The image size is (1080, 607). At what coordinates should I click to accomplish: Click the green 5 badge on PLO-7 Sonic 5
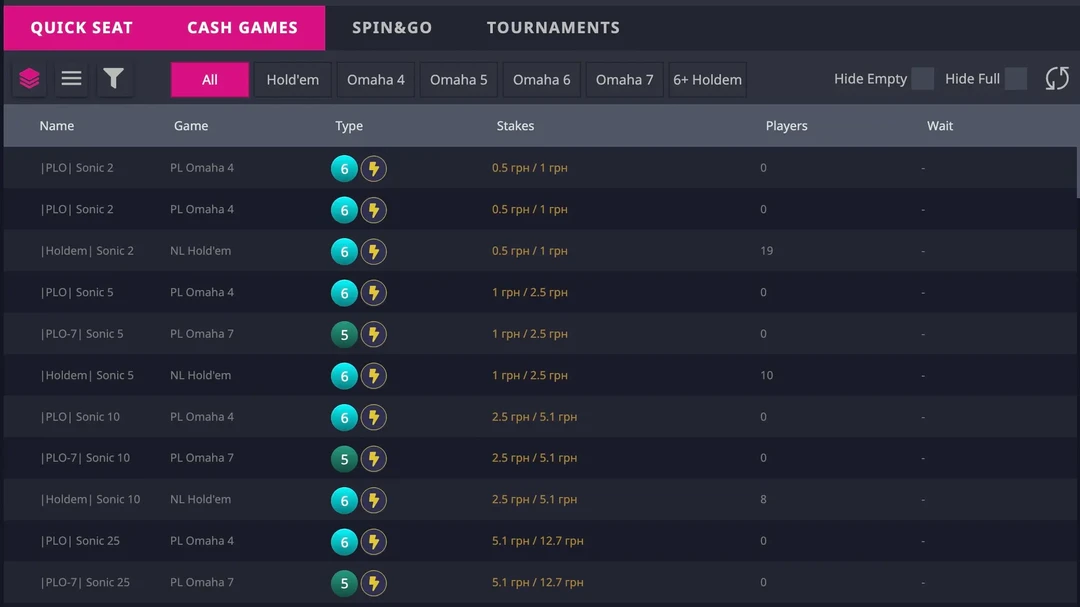point(344,335)
